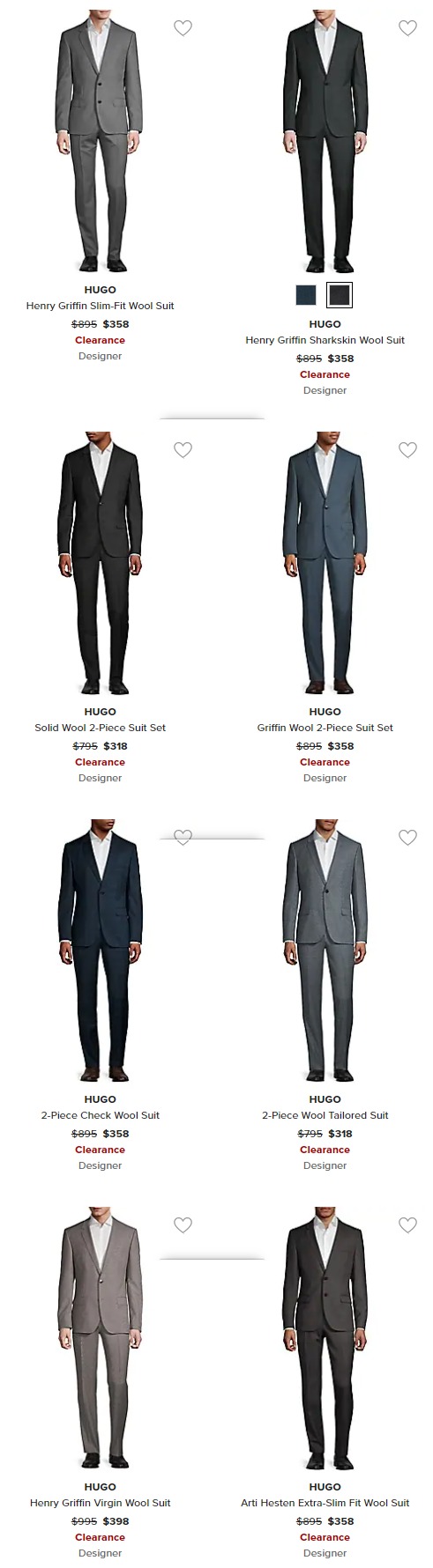
Task: Click the navy 2-Piece Check suit photo
Action: coord(100,951)
